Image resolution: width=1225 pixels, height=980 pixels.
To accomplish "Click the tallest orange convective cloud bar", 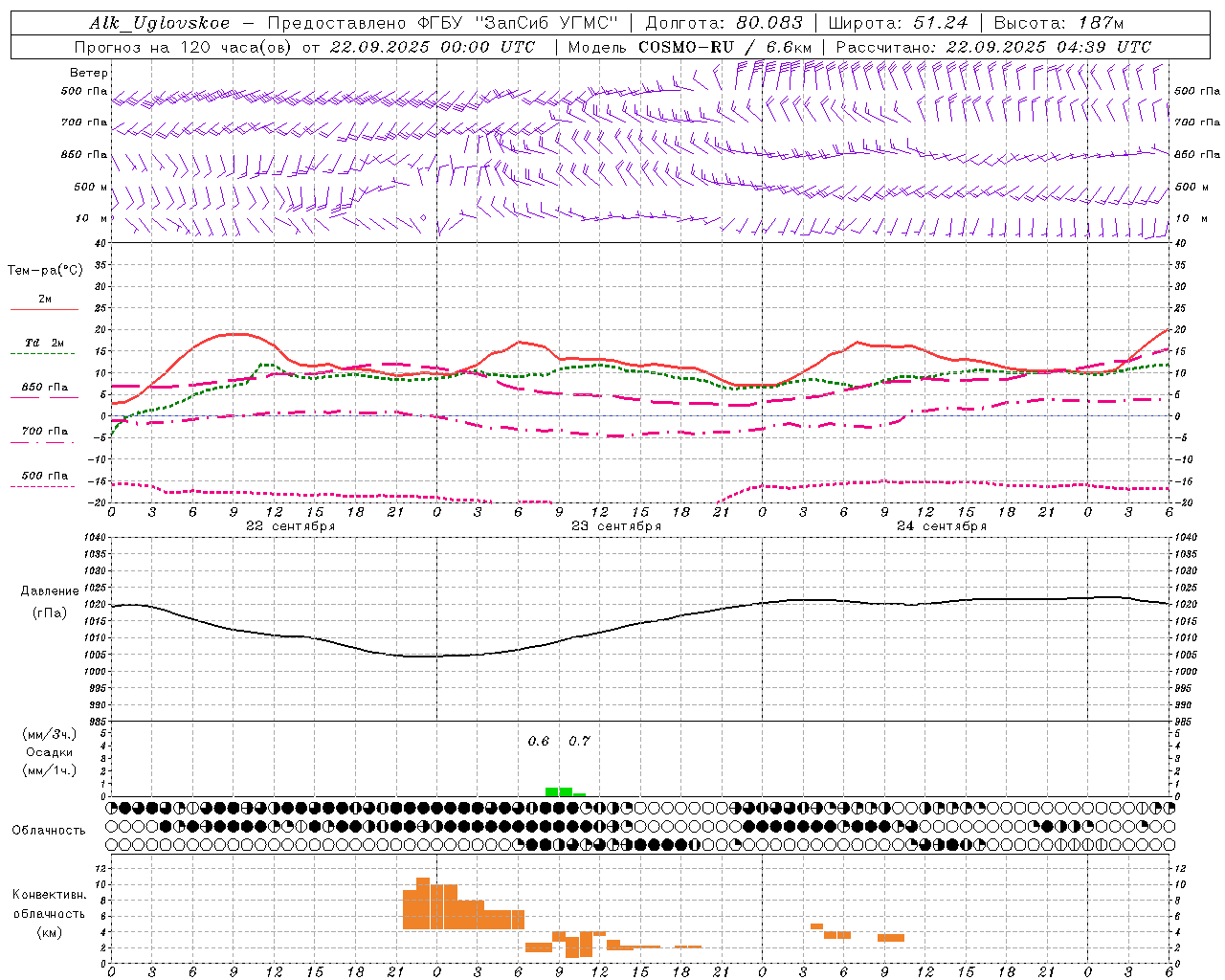I will (x=423, y=903).
